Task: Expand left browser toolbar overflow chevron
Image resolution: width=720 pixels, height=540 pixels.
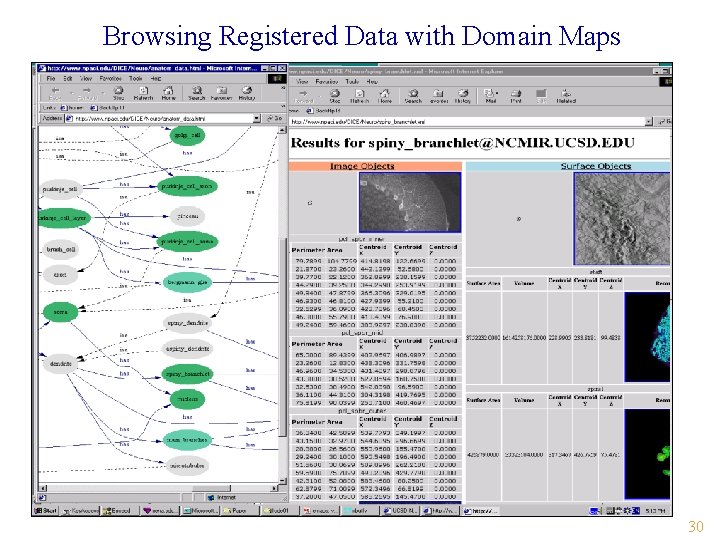Action: tap(282, 89)
